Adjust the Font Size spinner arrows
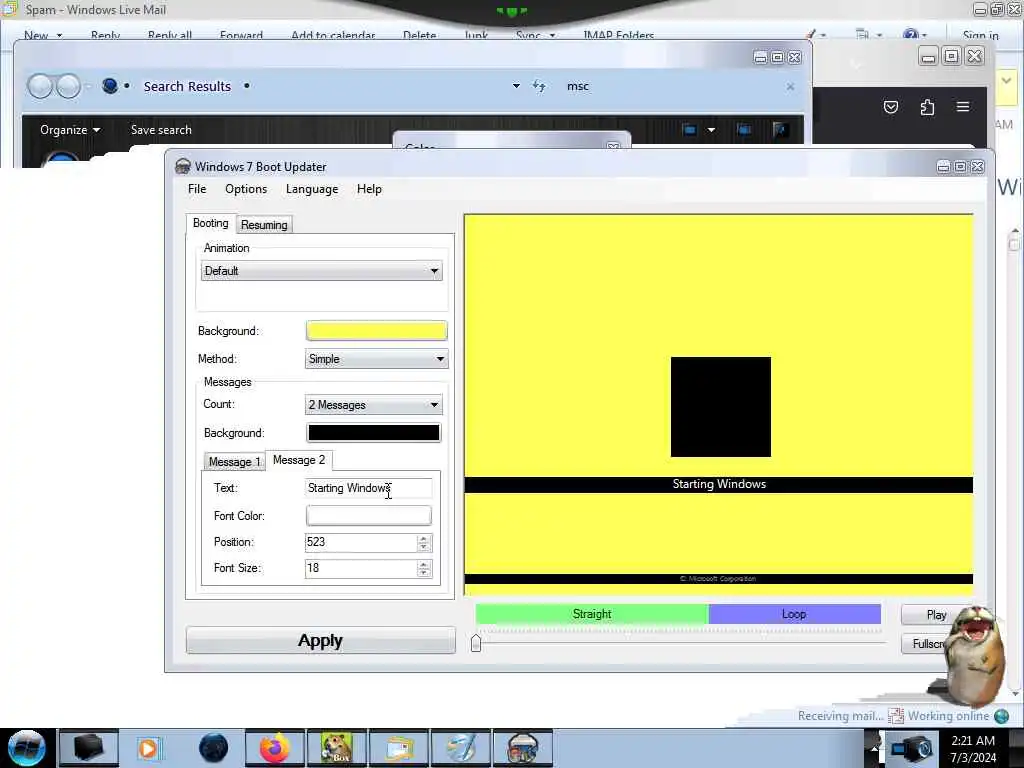This screenshot has width=1024, height=768. click(x=424, y=568)
